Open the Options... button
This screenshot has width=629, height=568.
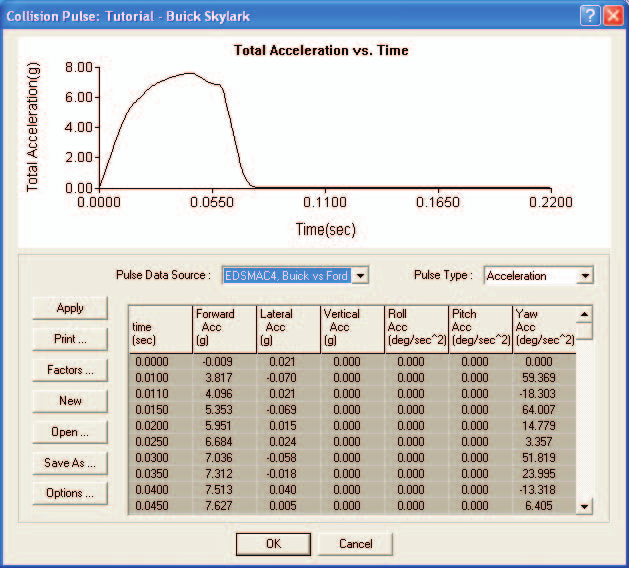70,493
